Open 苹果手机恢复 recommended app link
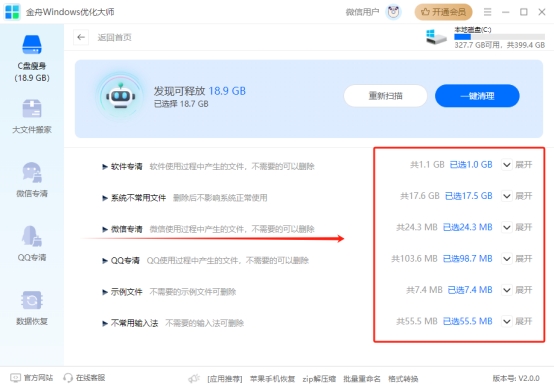 [272, 379]
